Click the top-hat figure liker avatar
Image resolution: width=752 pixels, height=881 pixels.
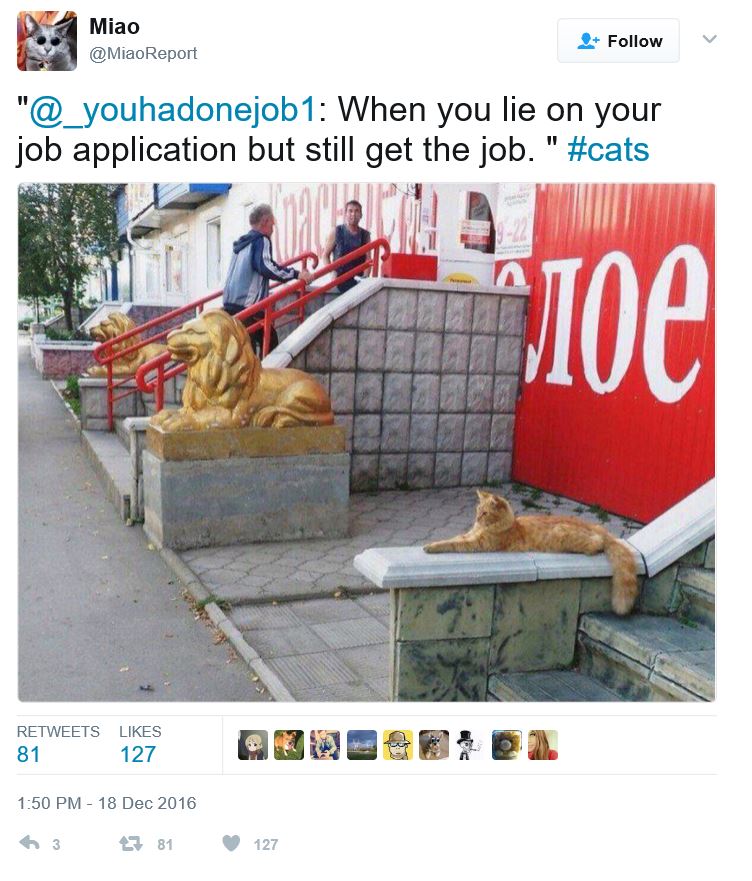click(470, 745)
